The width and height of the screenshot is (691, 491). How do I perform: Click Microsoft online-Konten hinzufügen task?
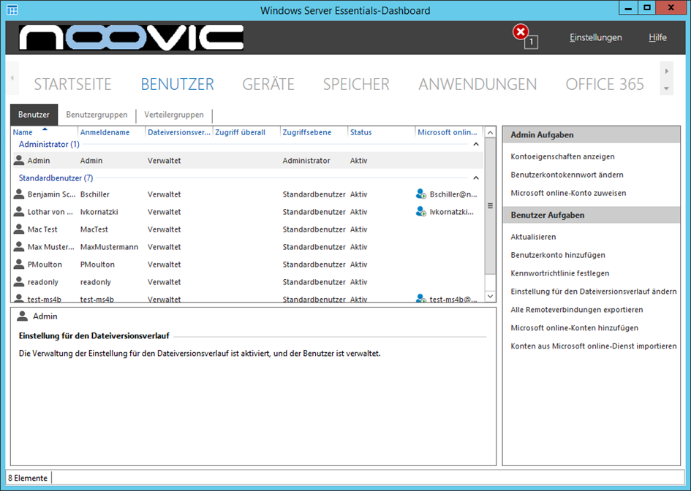574,327
